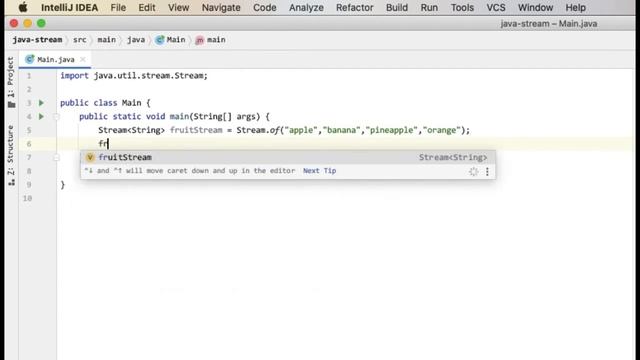Collapse the main method fold marker on line 4

57,117
